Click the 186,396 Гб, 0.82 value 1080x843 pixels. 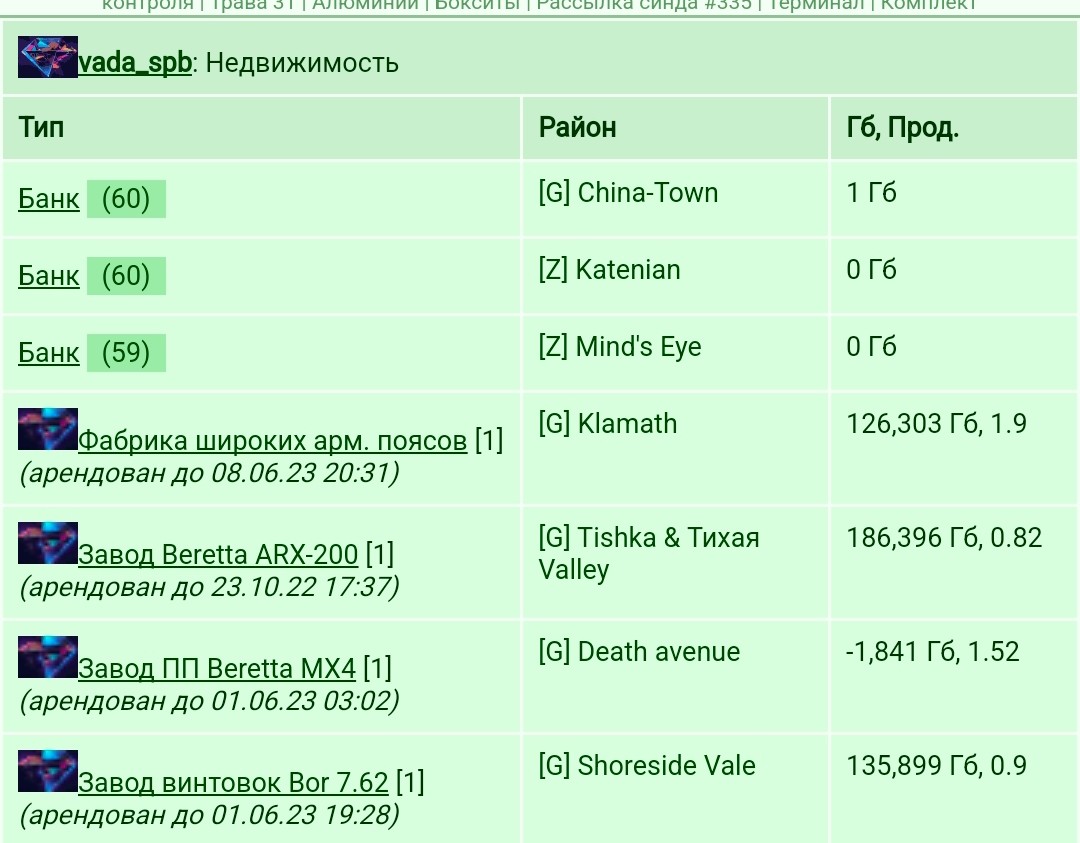(x=944, y=539)
